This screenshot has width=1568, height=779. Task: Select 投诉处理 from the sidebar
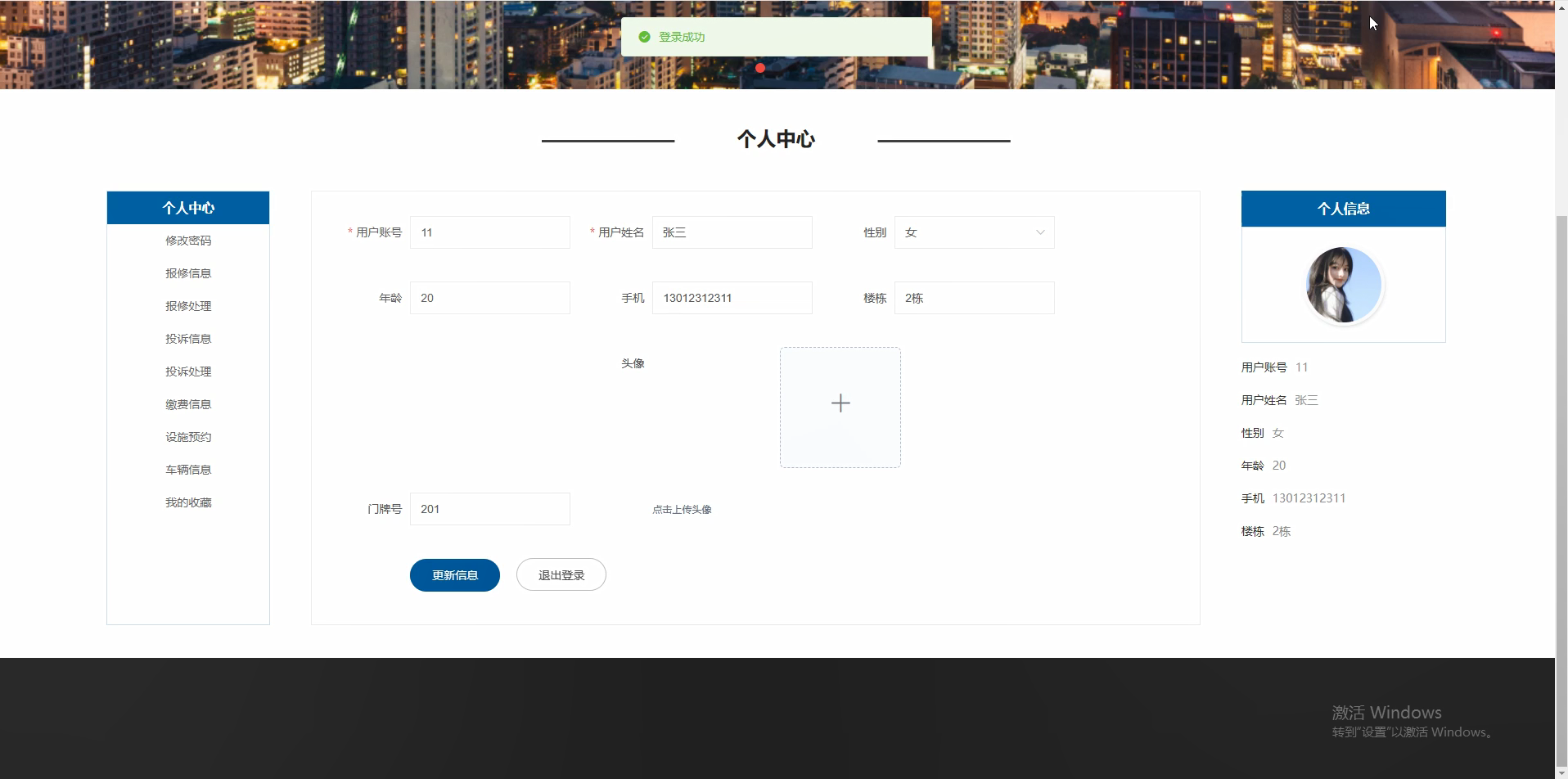pyautogui.click(x=187, y=371)
